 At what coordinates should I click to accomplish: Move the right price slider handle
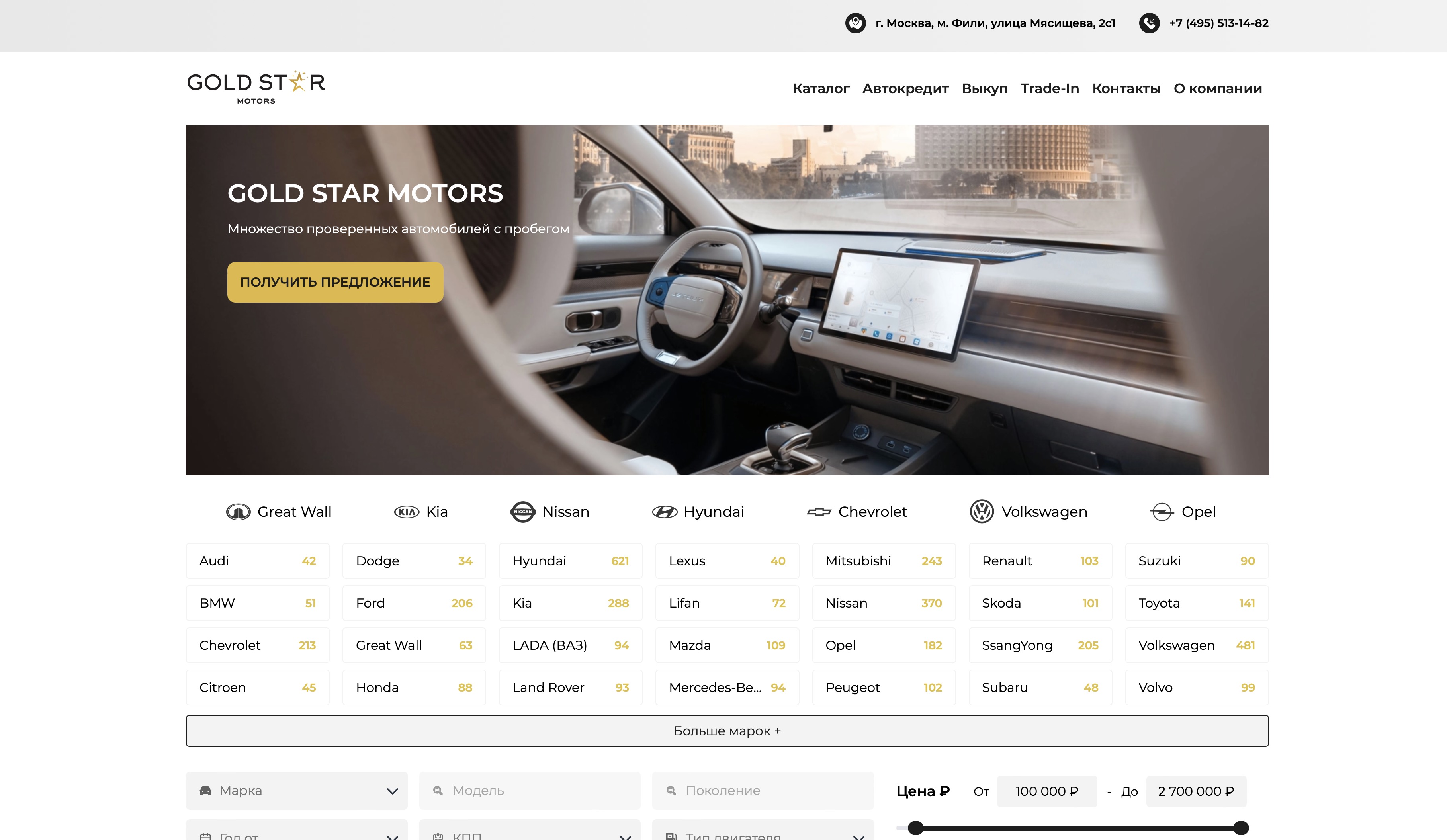tap(1241, 828)
